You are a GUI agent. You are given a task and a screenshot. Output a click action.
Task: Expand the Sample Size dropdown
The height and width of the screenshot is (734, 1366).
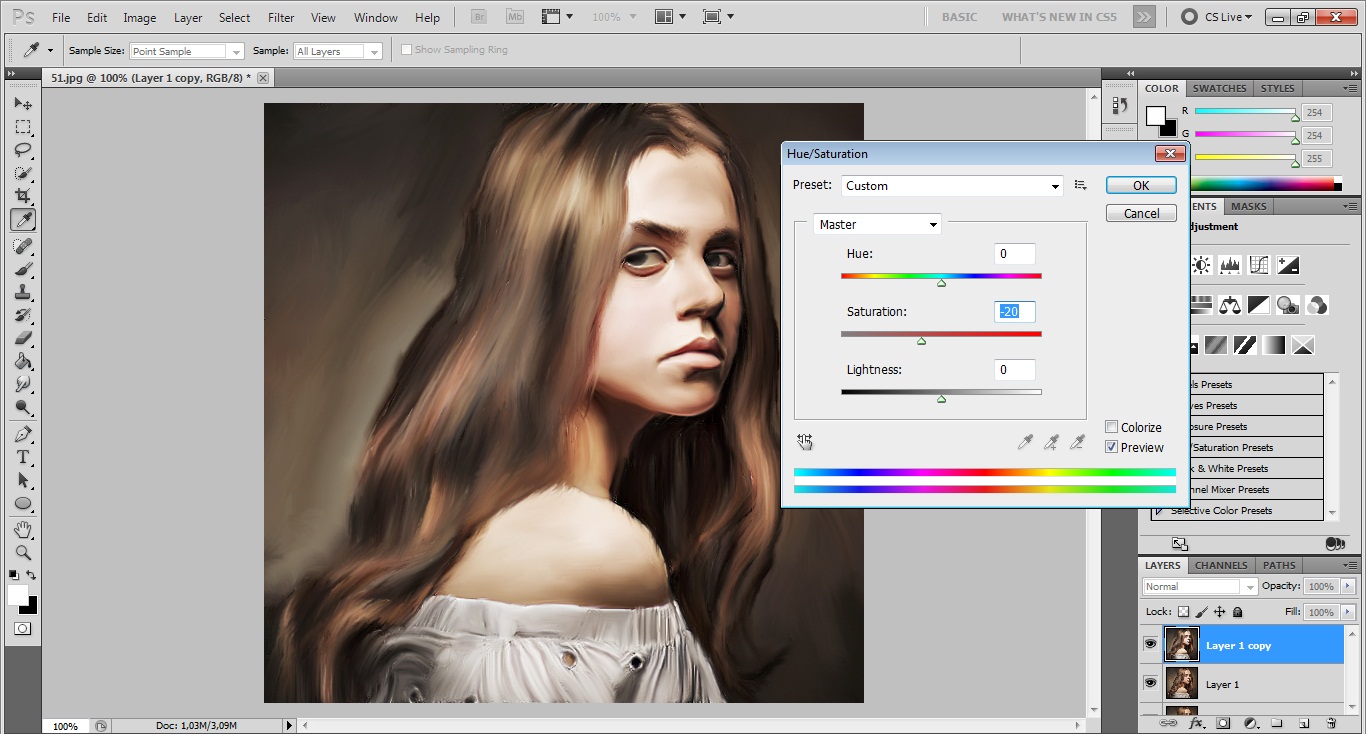[x=187, y=51]
